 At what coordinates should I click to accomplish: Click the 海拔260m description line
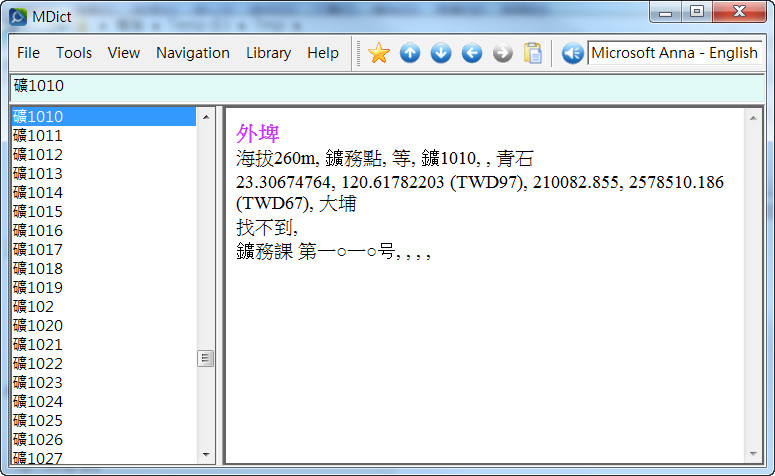pos(385,159)
